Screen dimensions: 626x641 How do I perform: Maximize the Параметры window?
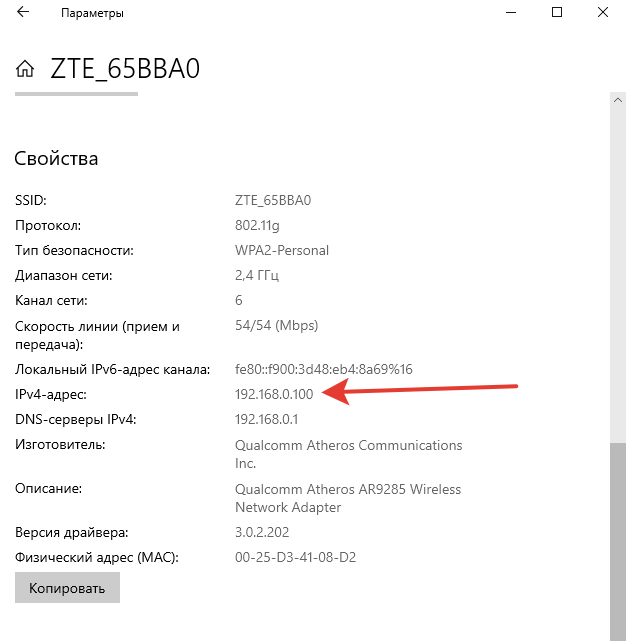[x=557, y=14]
